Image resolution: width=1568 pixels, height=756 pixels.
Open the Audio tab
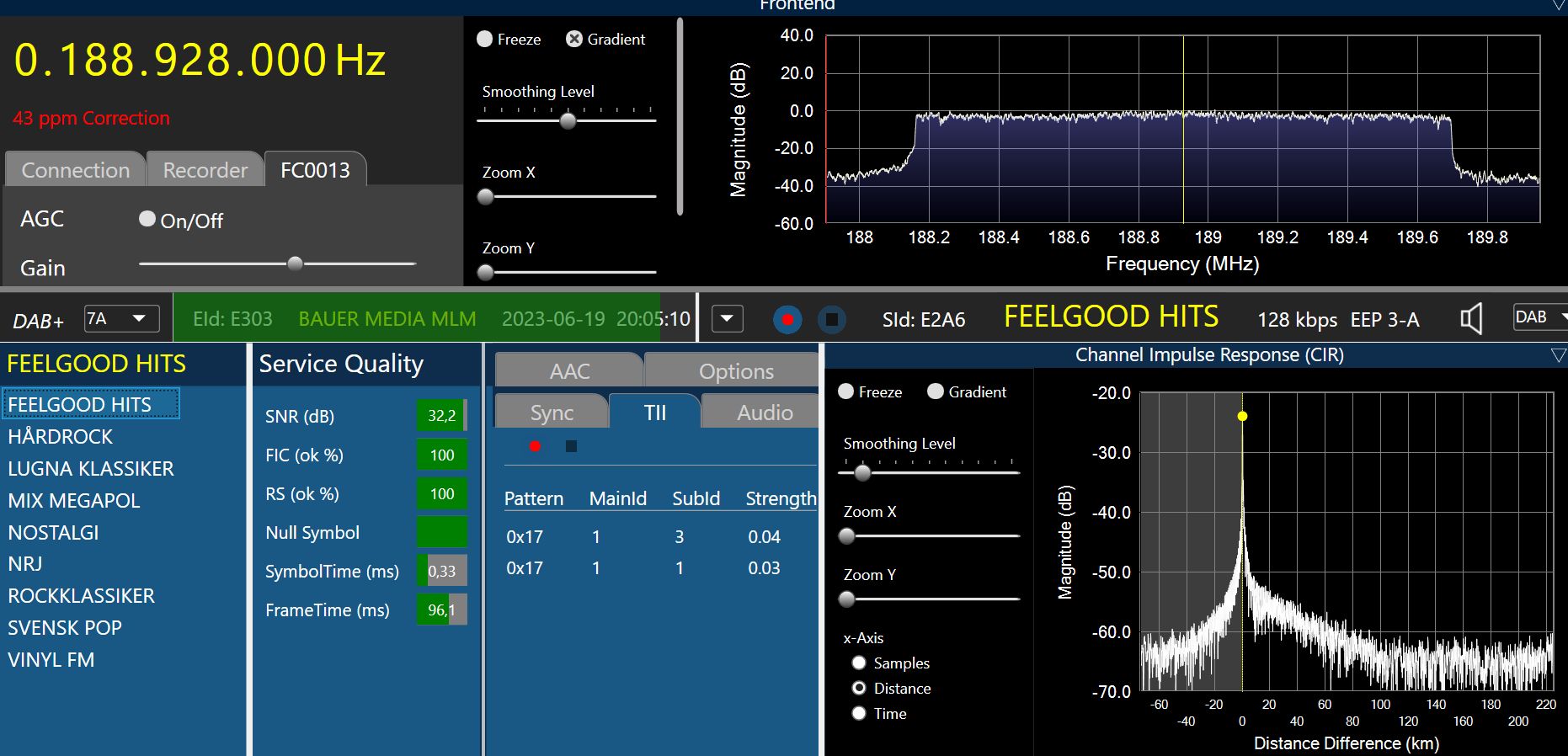pos(764,413)
